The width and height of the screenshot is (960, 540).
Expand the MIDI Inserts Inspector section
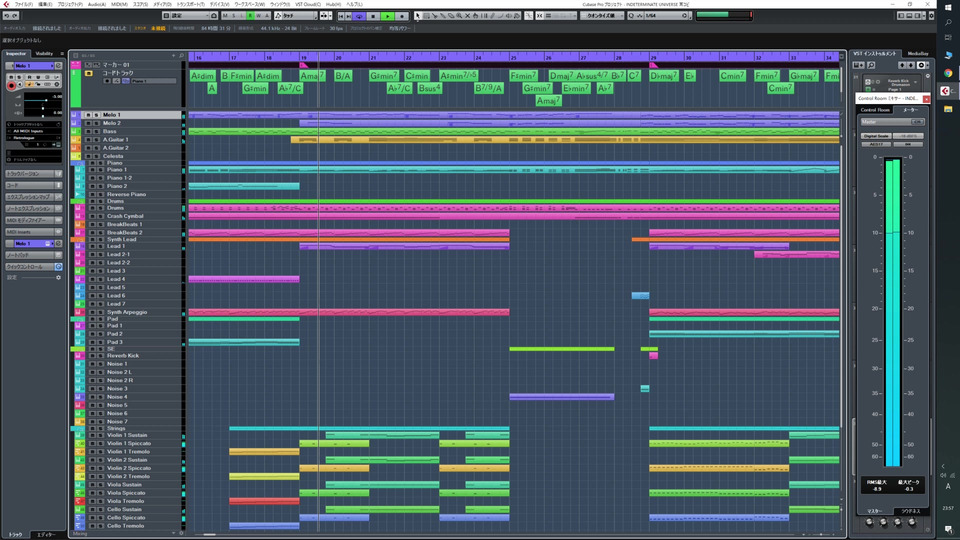coord(33,232)
